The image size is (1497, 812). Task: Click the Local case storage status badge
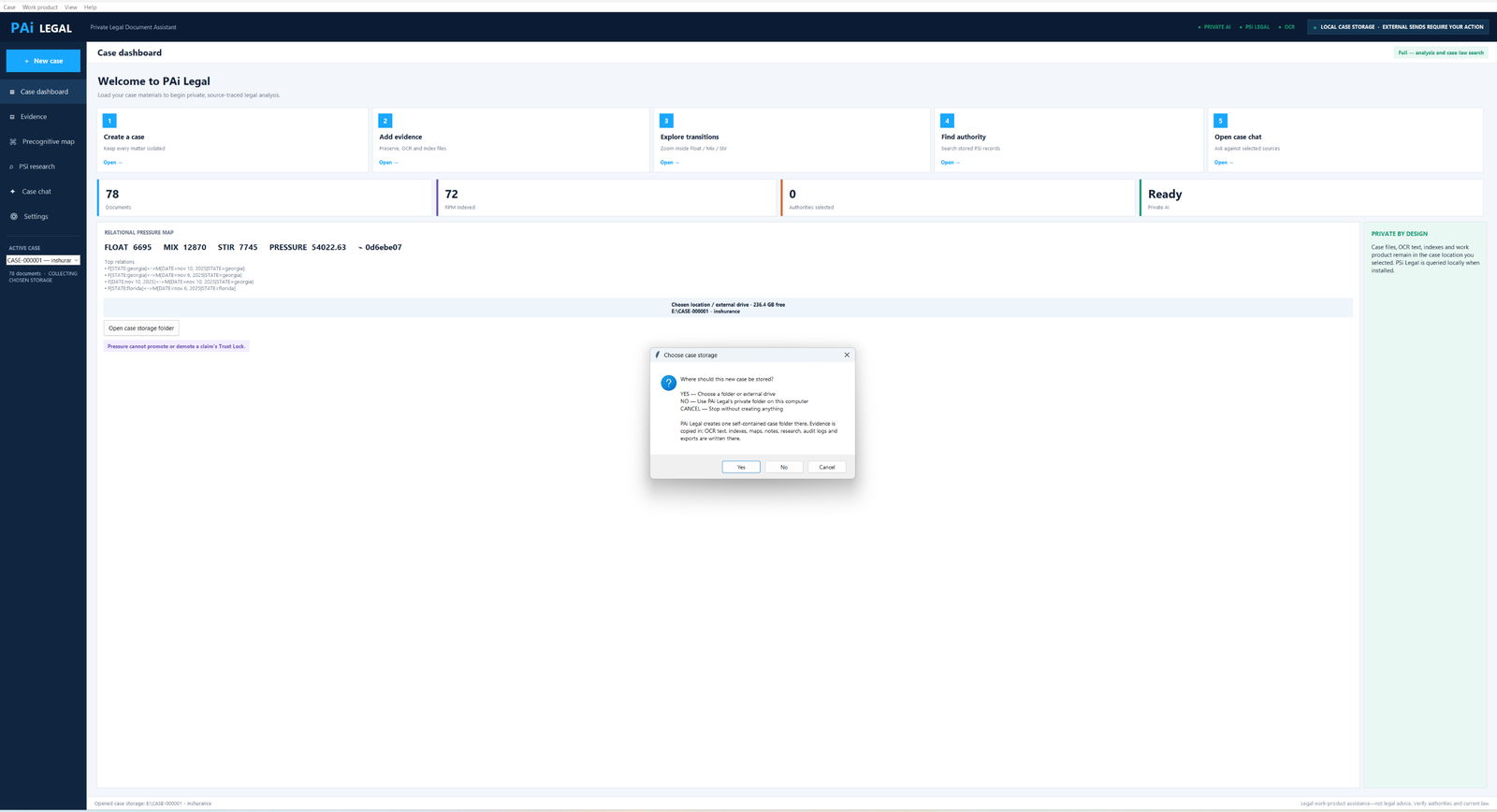tap(1398, 27)
